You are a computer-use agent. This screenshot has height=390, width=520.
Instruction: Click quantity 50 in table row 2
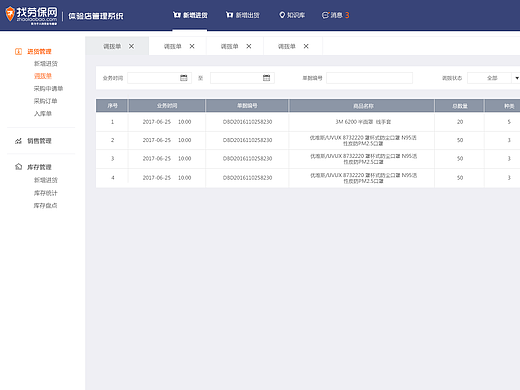460,140
